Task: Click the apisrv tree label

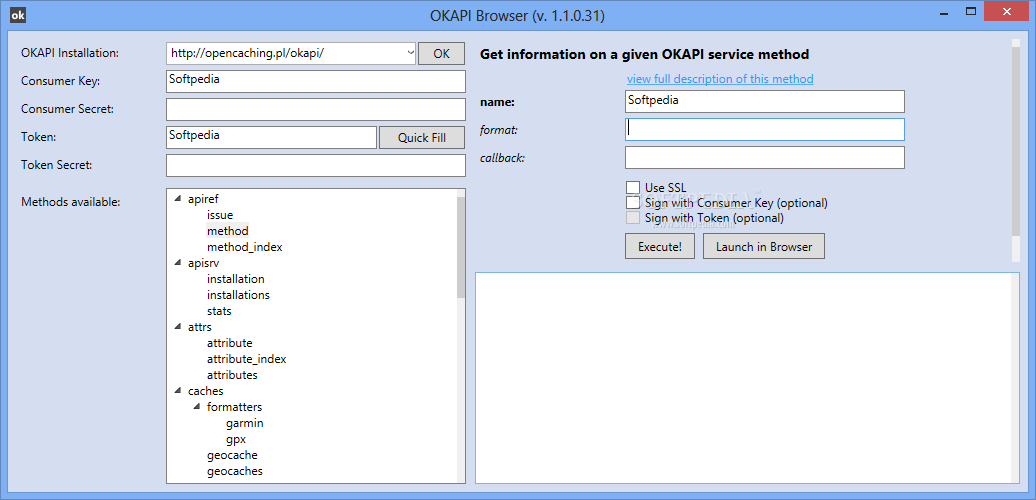Action: (203, 263)
